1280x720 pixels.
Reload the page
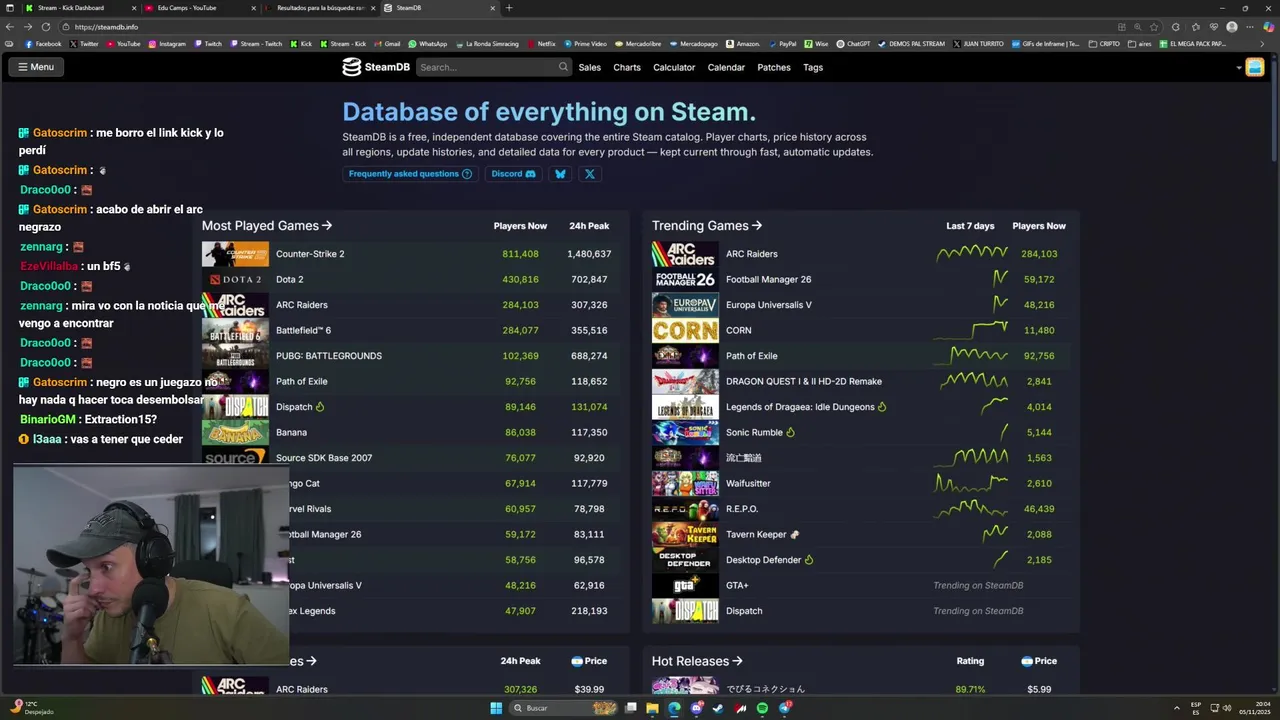click(x=45, y=27)
